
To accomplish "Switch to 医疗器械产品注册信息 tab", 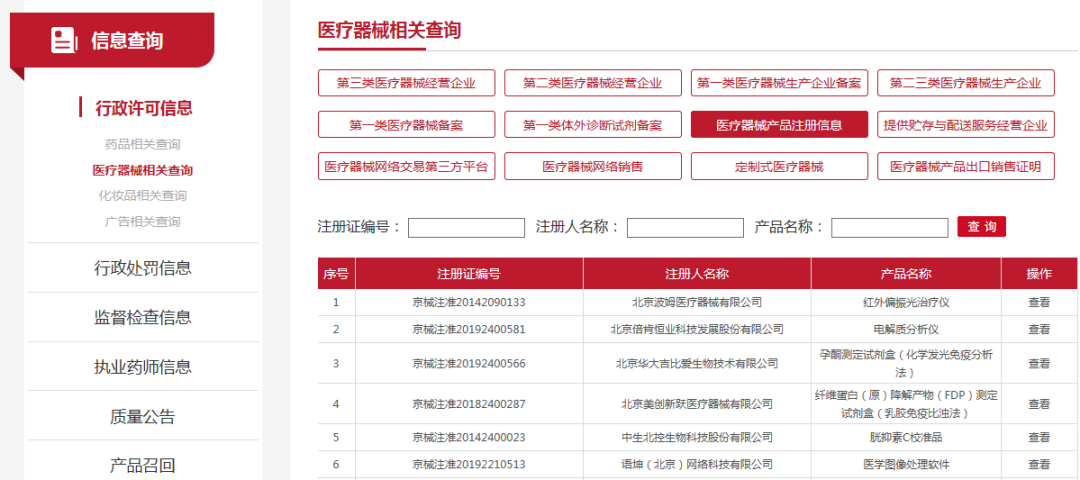I will point(779,125).
